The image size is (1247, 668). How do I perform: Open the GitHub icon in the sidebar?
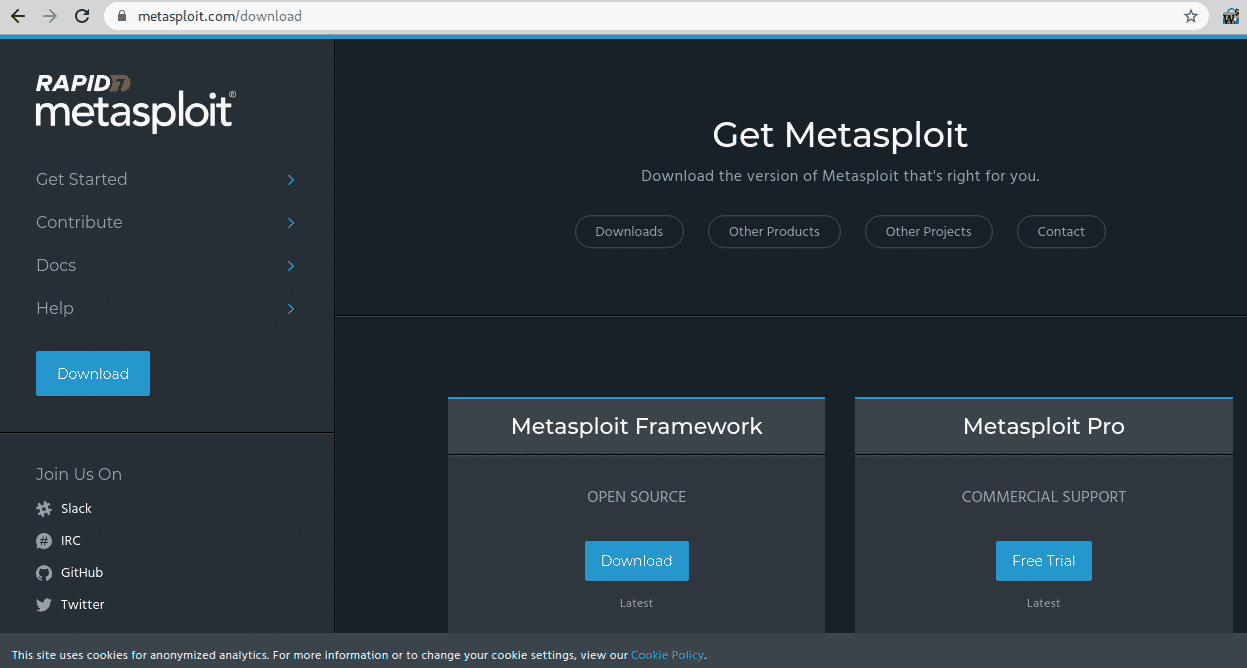[x=44, y=572]
